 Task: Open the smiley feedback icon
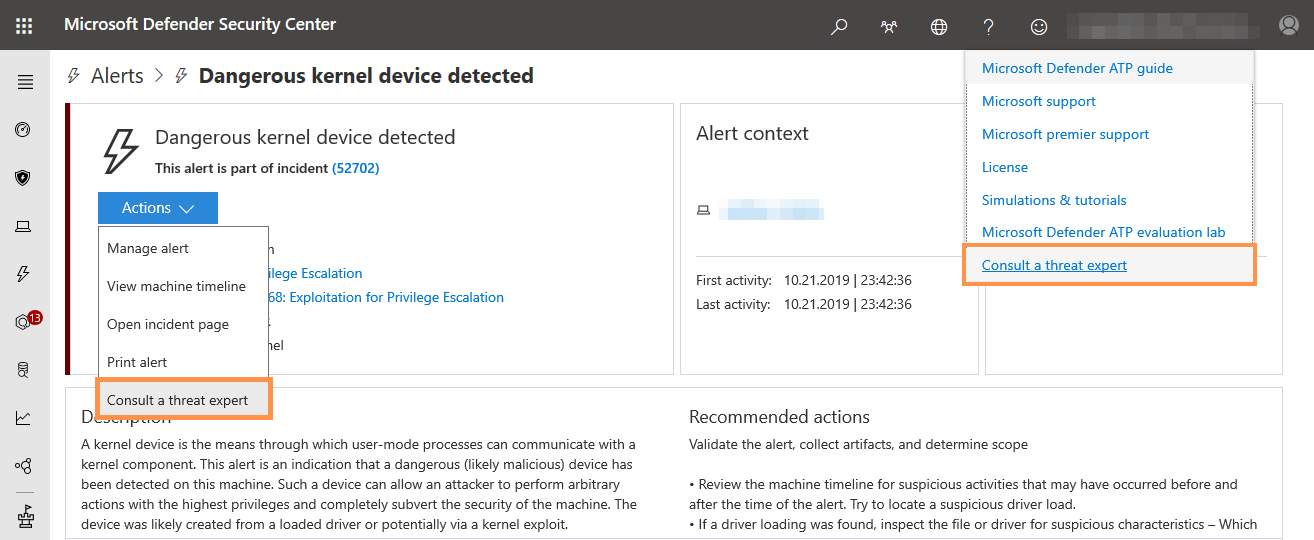(x=1039, y=26)
